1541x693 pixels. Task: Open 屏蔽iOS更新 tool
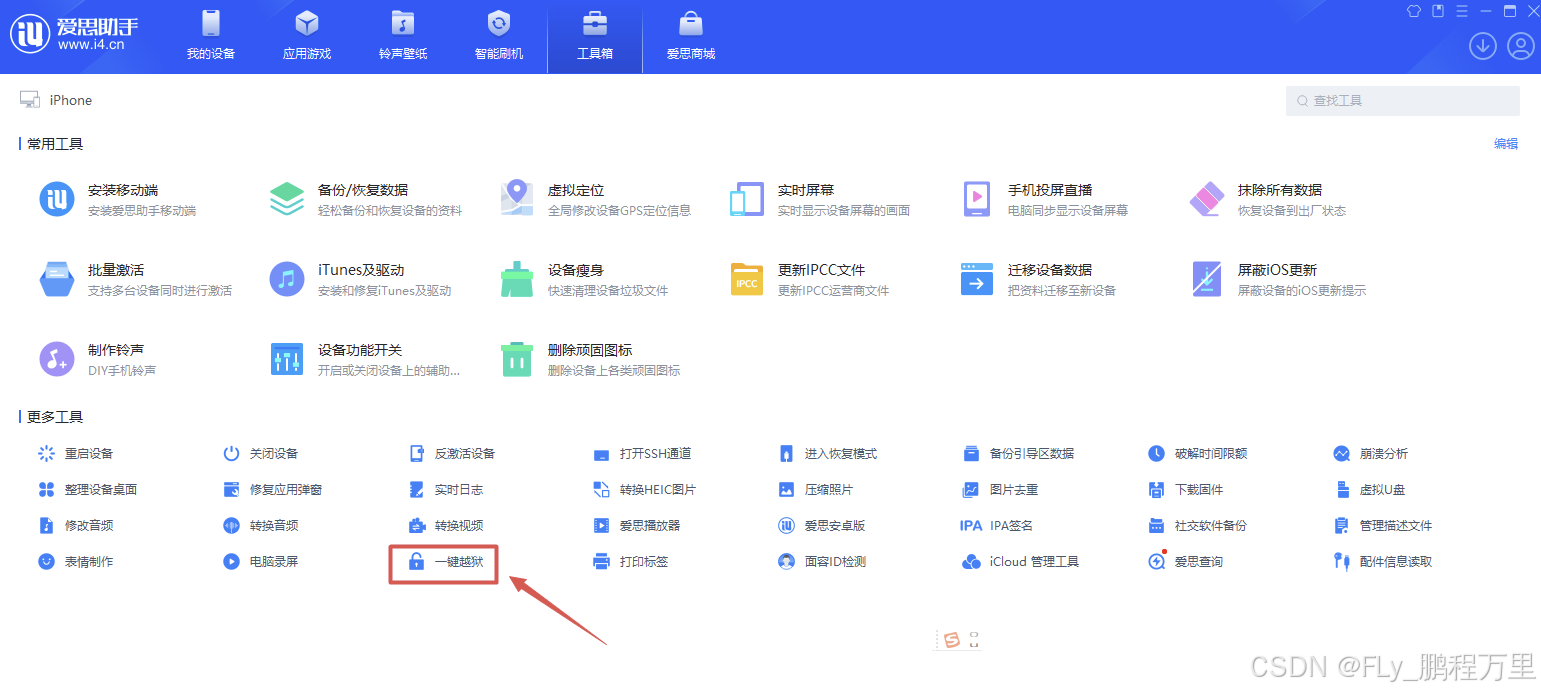(x=1277, y=279)
